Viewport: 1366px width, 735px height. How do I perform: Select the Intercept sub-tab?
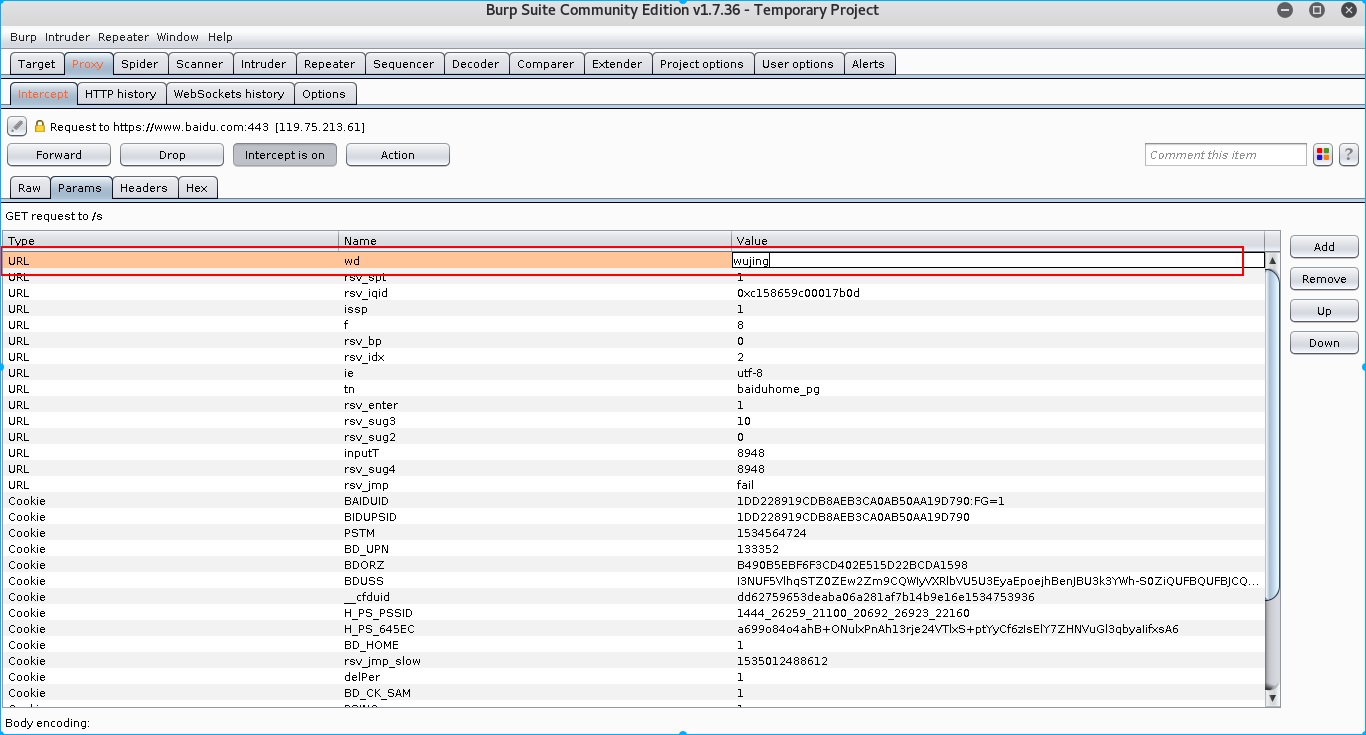[44, 94]
